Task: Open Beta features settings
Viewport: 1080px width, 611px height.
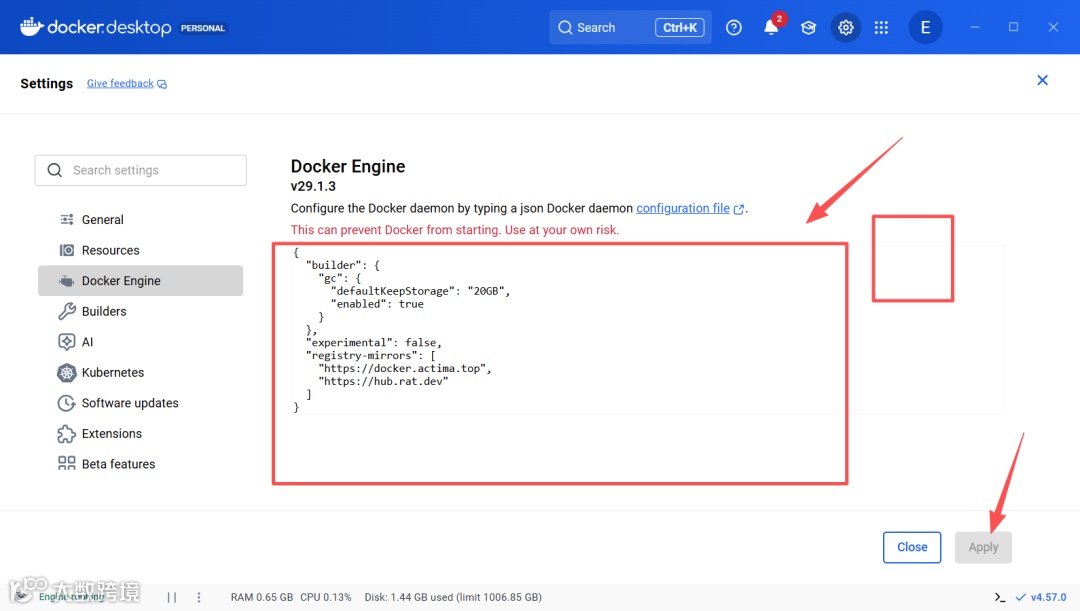Action: tap(141, 464)
